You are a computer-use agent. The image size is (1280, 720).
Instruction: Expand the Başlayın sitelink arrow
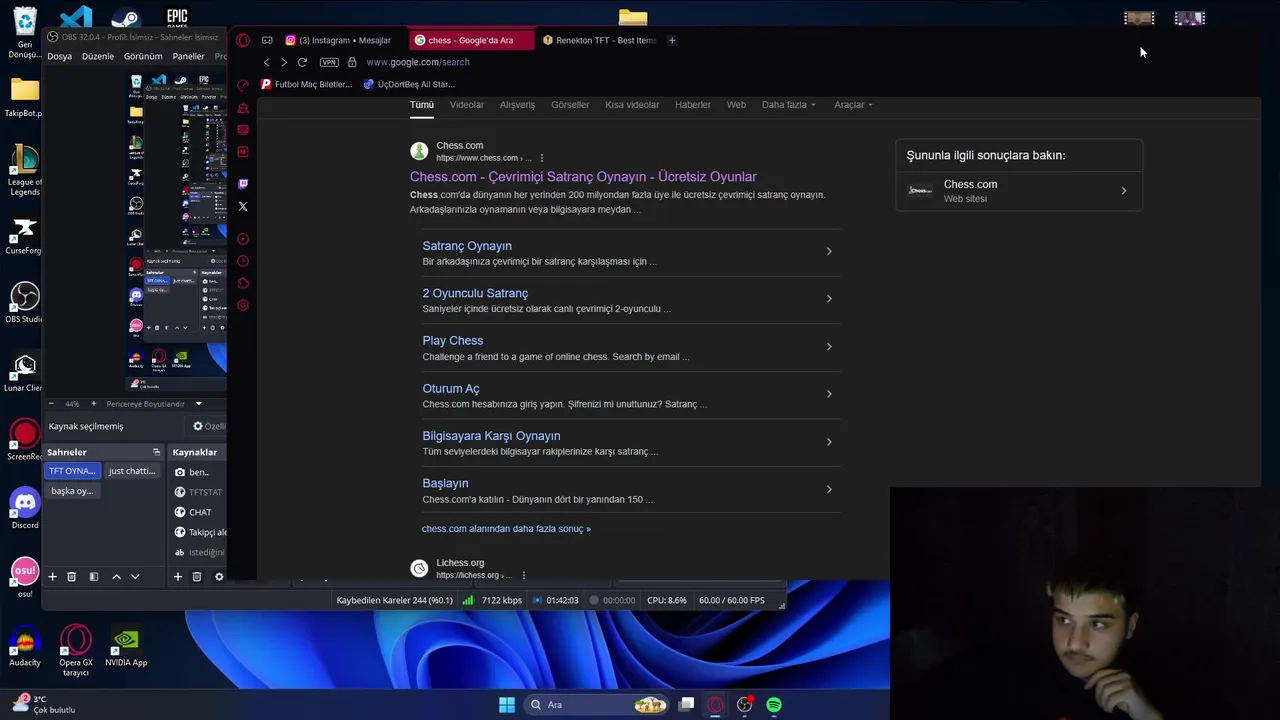[828, 488]
